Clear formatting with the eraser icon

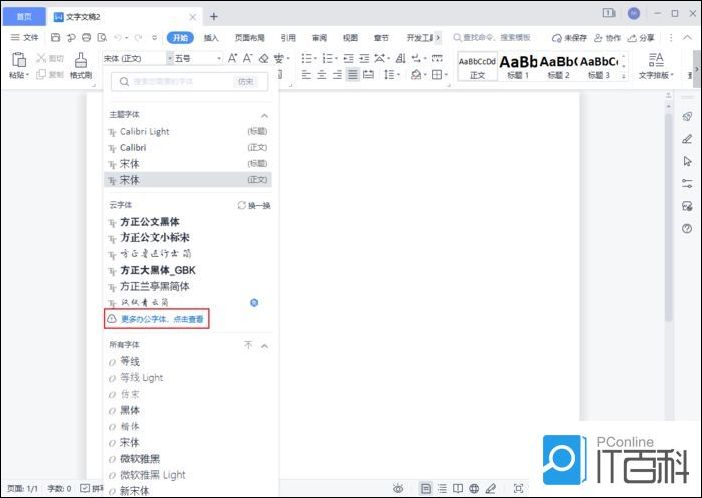click(264, 58)
